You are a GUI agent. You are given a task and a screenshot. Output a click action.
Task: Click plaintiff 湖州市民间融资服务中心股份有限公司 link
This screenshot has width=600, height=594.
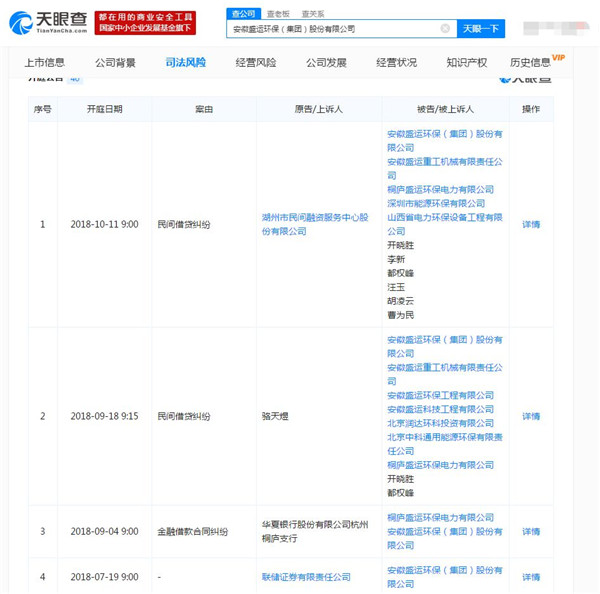tap(315, 224)
